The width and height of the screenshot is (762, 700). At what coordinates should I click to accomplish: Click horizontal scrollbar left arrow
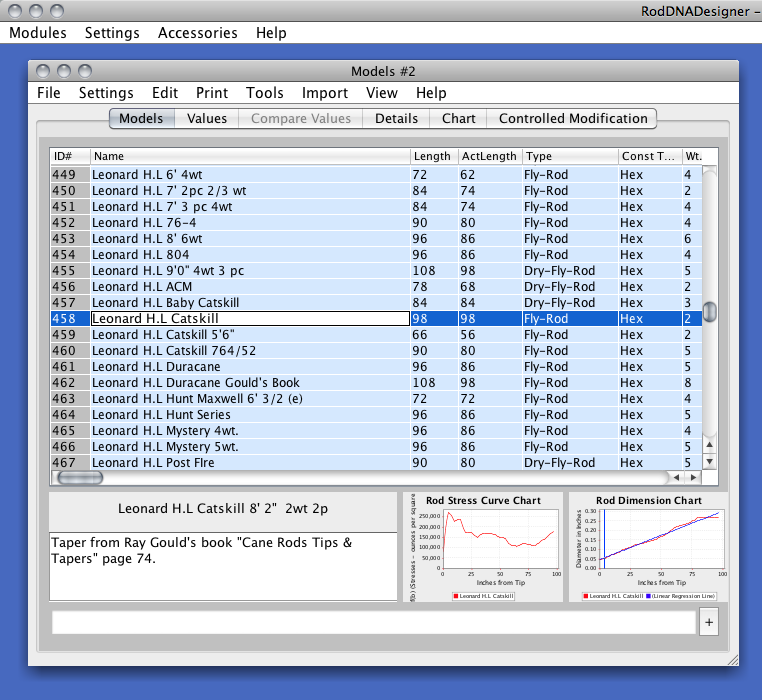click(x=676, y=477)
